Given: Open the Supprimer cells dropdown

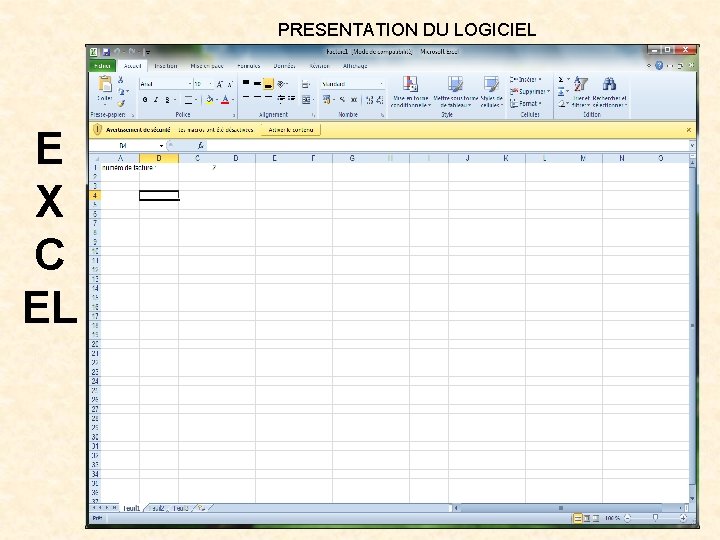Looking at the screenshot, I should (529, 92).
